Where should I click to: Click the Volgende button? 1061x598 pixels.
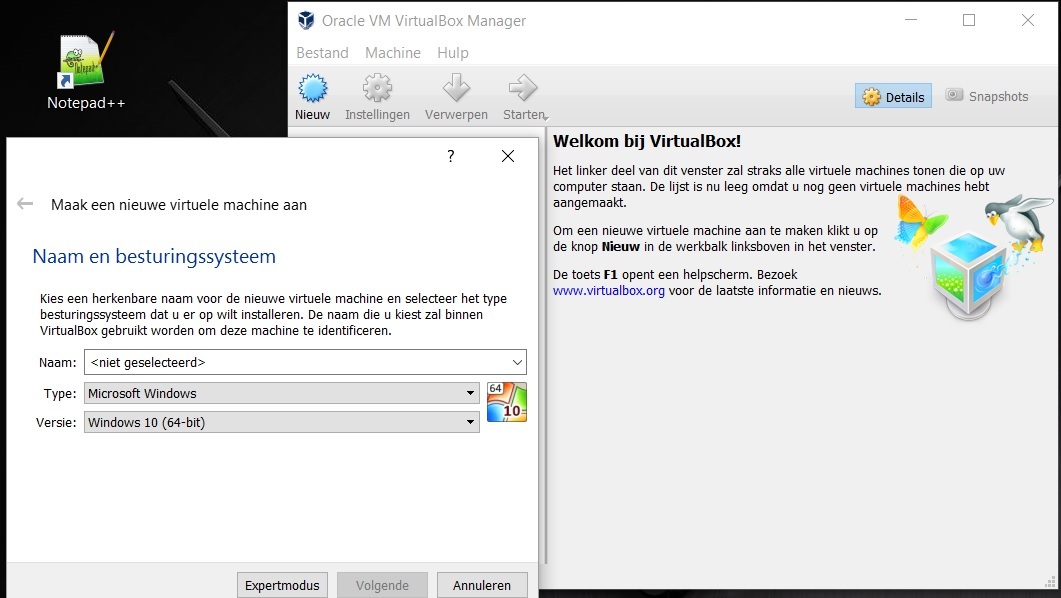[382, 585]
